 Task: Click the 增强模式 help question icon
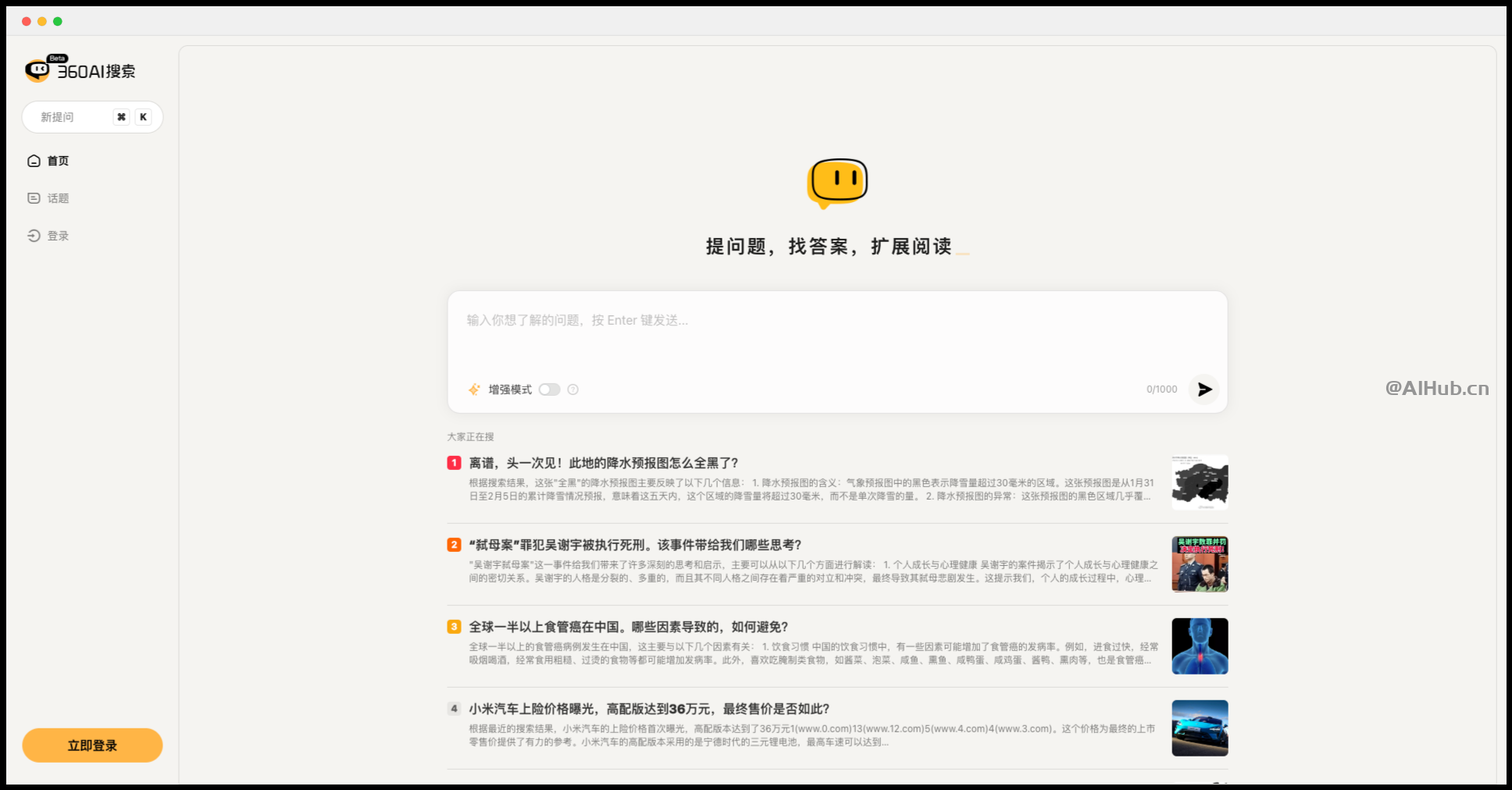point(573,390)
